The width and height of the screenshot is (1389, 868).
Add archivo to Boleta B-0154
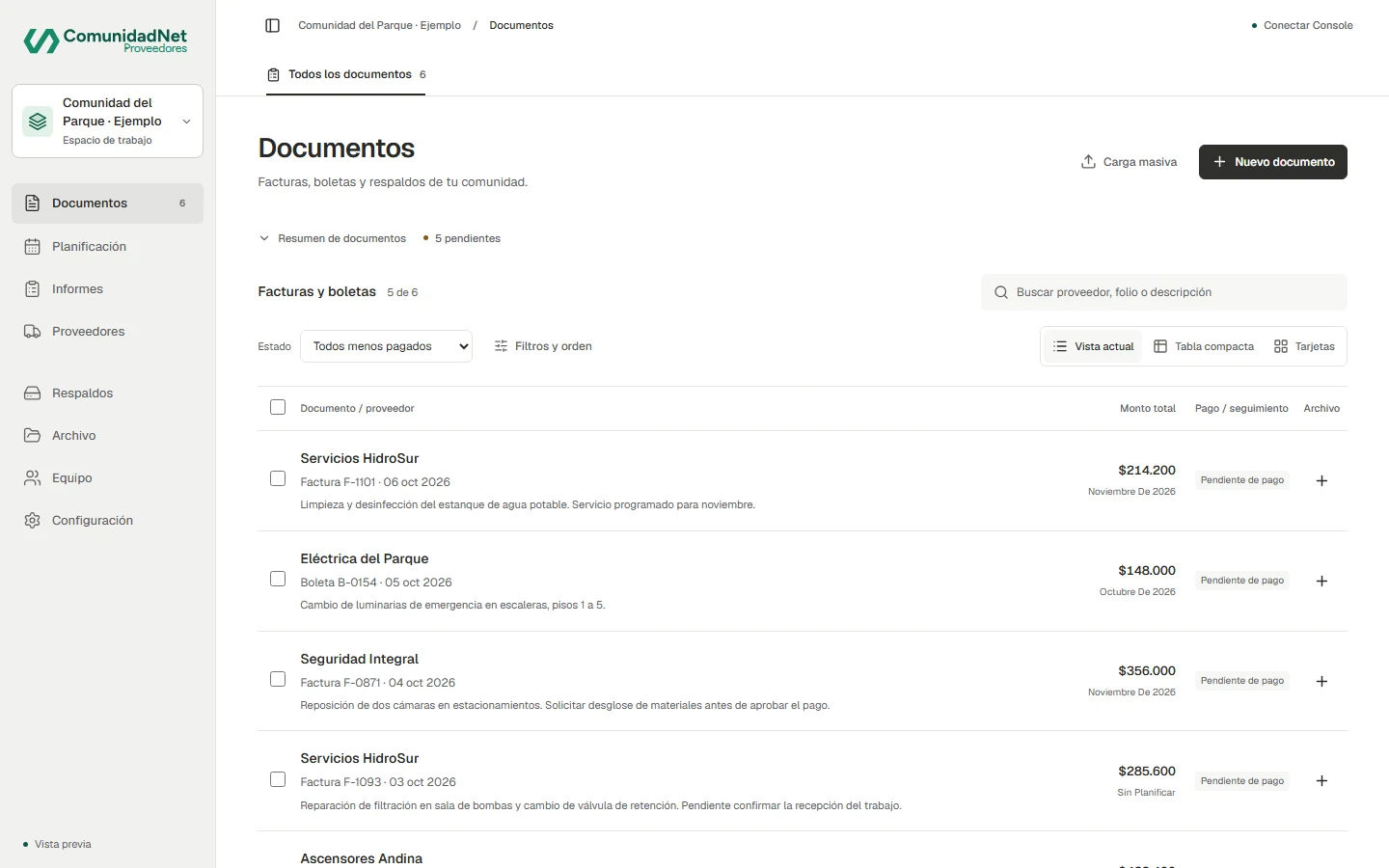[1321, 581]
